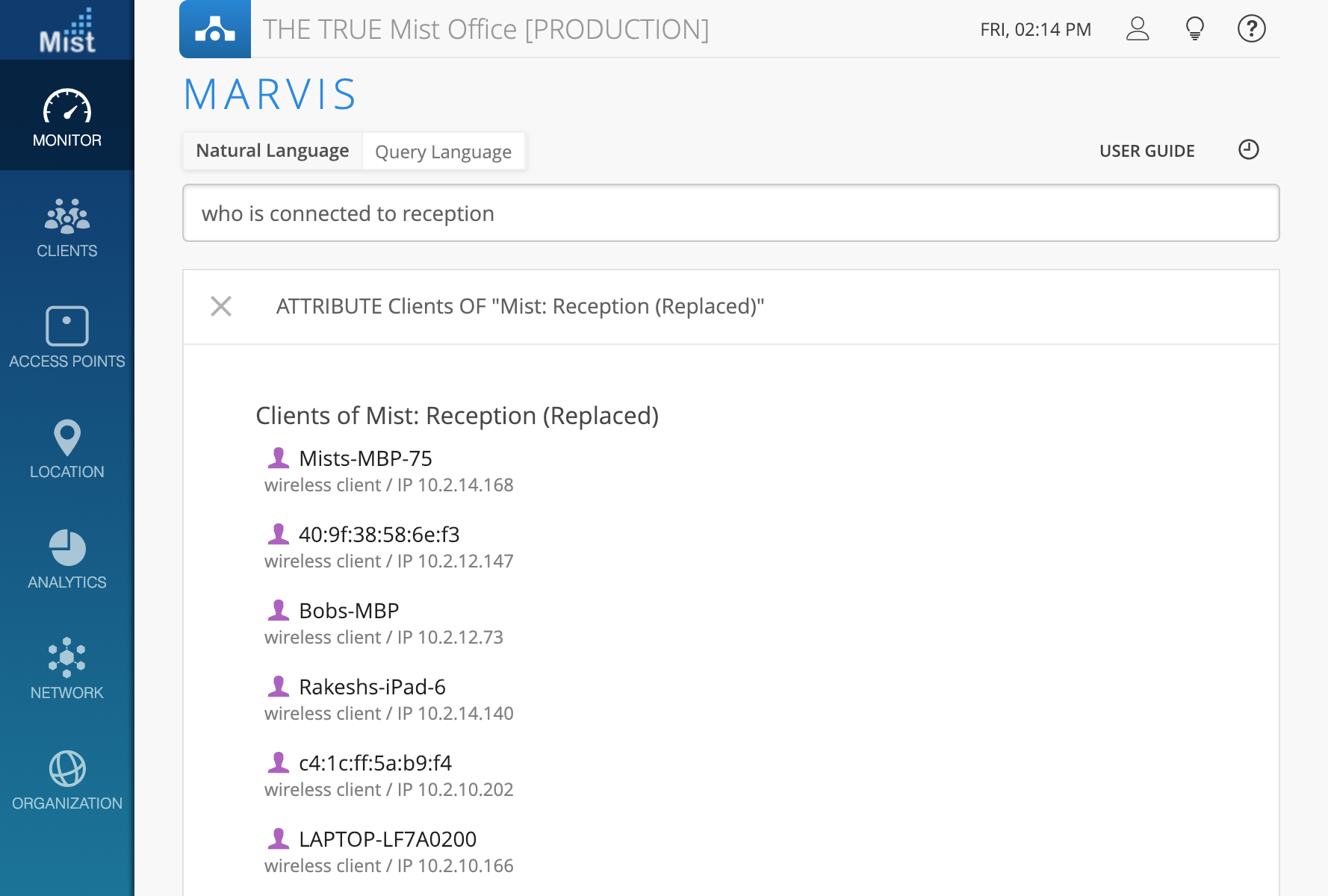The width and height of the screenshot is (1328, 896).
Task: Open the Organization section
Action: coord(67,779)
